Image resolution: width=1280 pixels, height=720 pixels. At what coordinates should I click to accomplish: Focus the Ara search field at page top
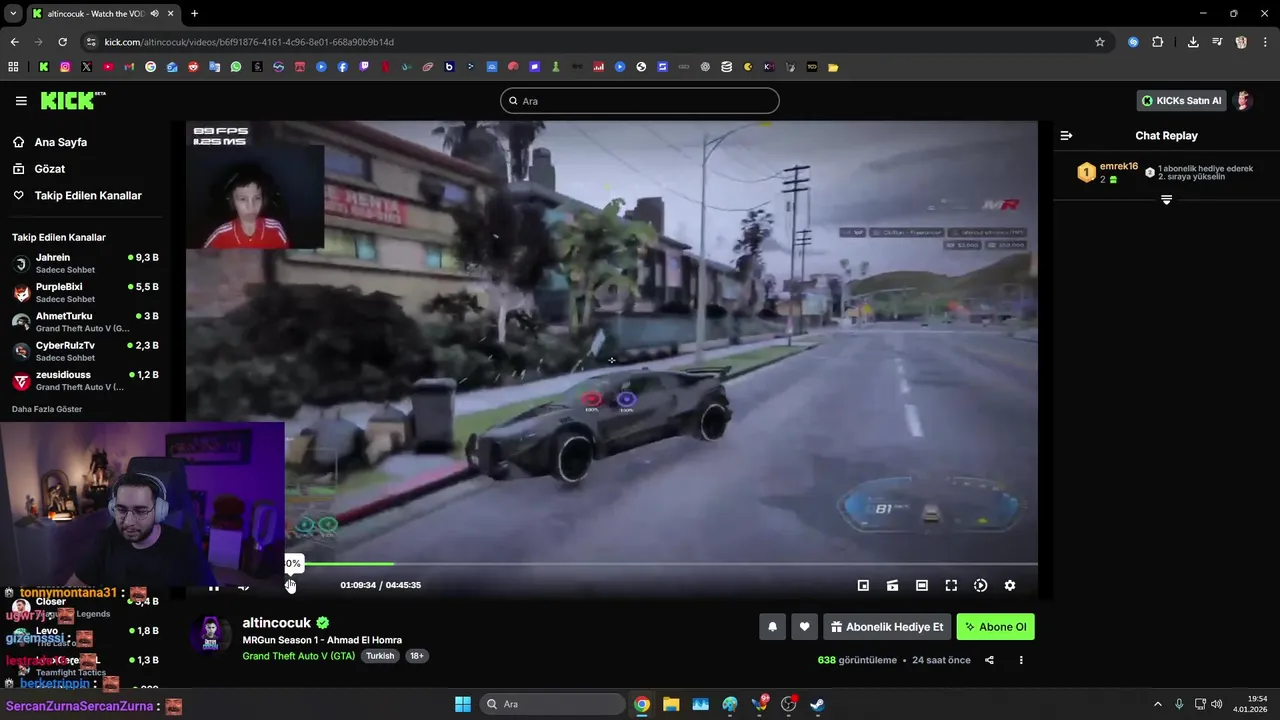point(640,101)
